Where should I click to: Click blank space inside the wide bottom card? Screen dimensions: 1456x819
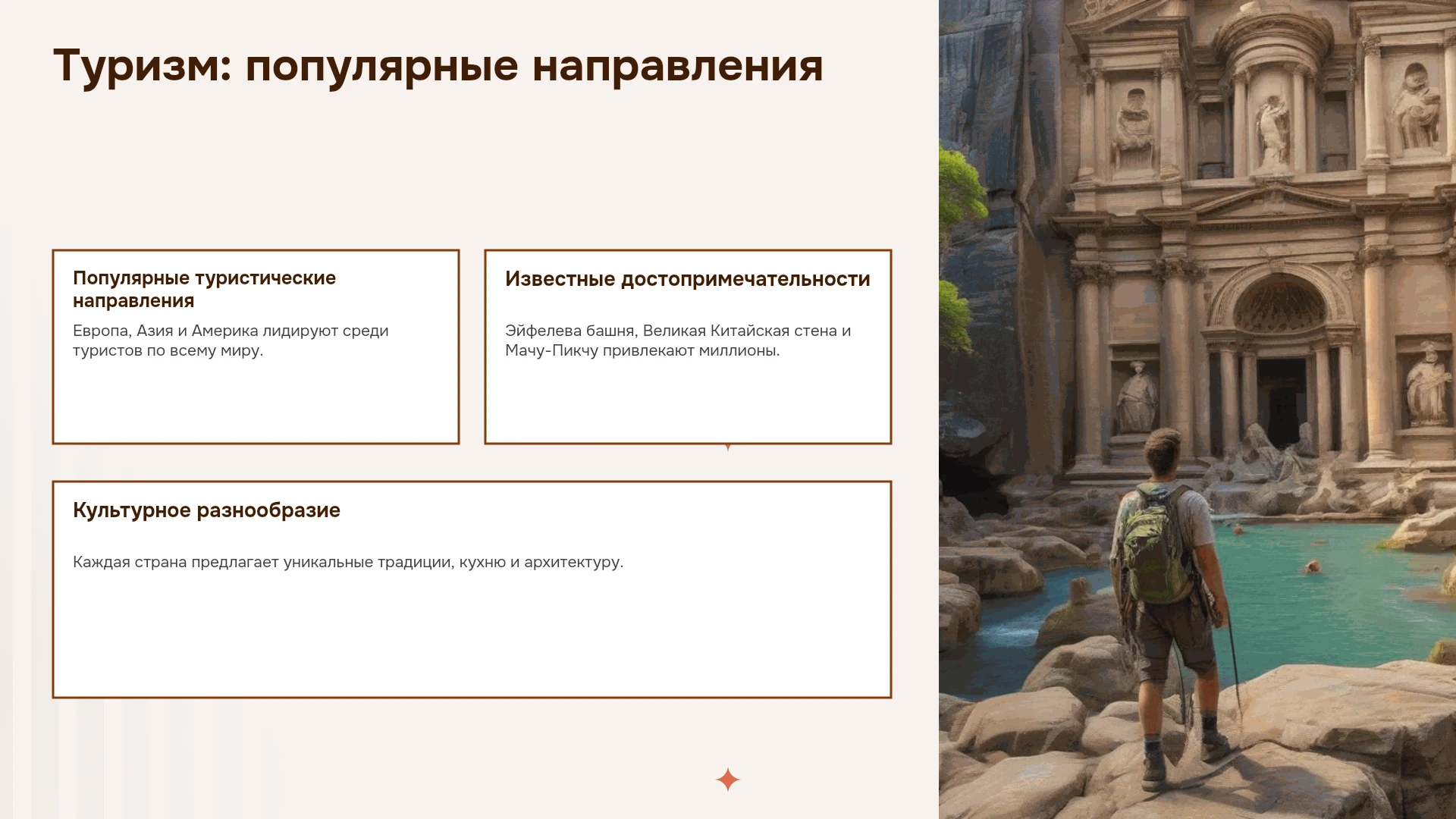[x=472, y=637]
